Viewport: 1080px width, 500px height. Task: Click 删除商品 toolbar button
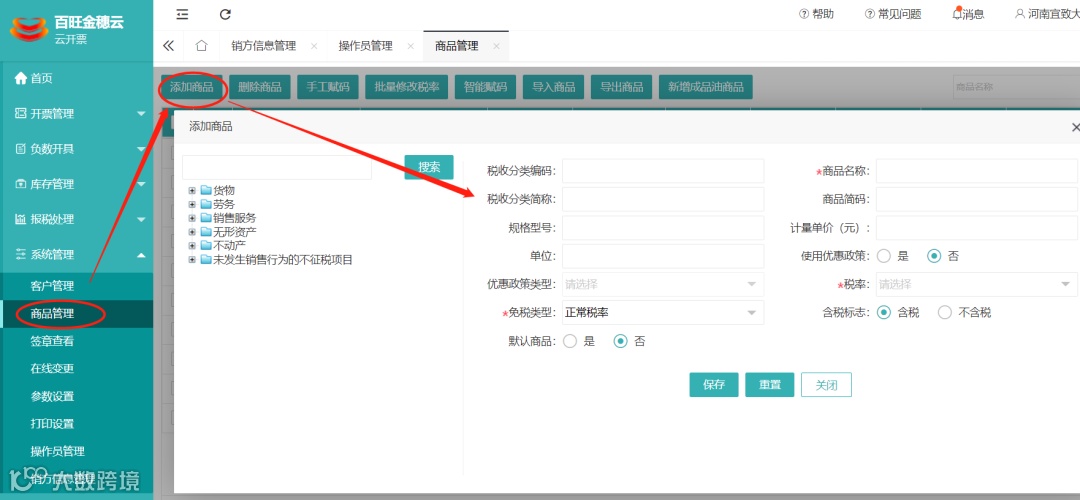tap(260, 87)
